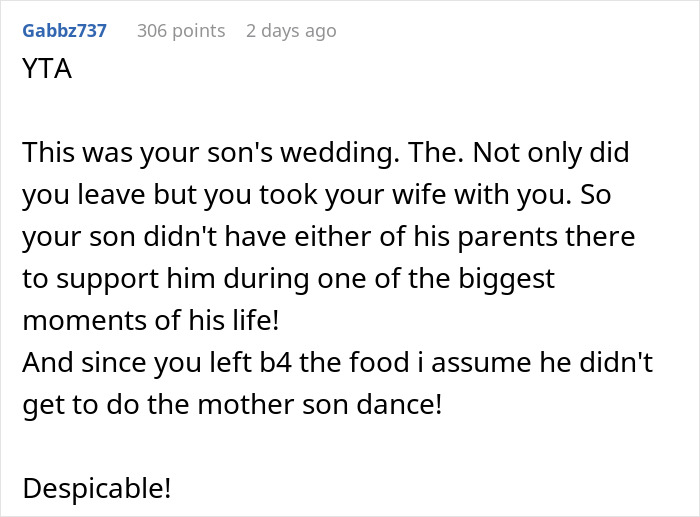Open the Gabbz737 user profile link

coord(64,31)
